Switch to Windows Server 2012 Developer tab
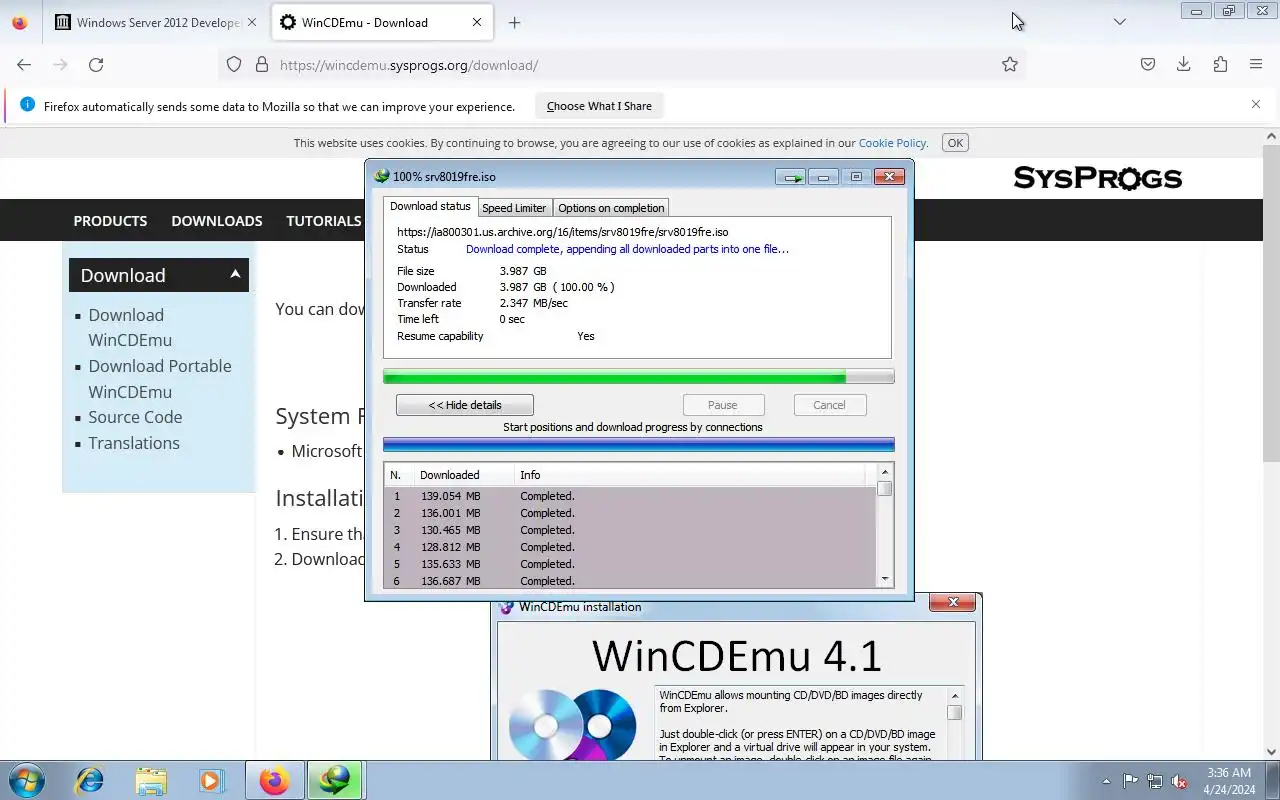The width and height of the screenshot is (1280, 800). click(x=155, y=22)
